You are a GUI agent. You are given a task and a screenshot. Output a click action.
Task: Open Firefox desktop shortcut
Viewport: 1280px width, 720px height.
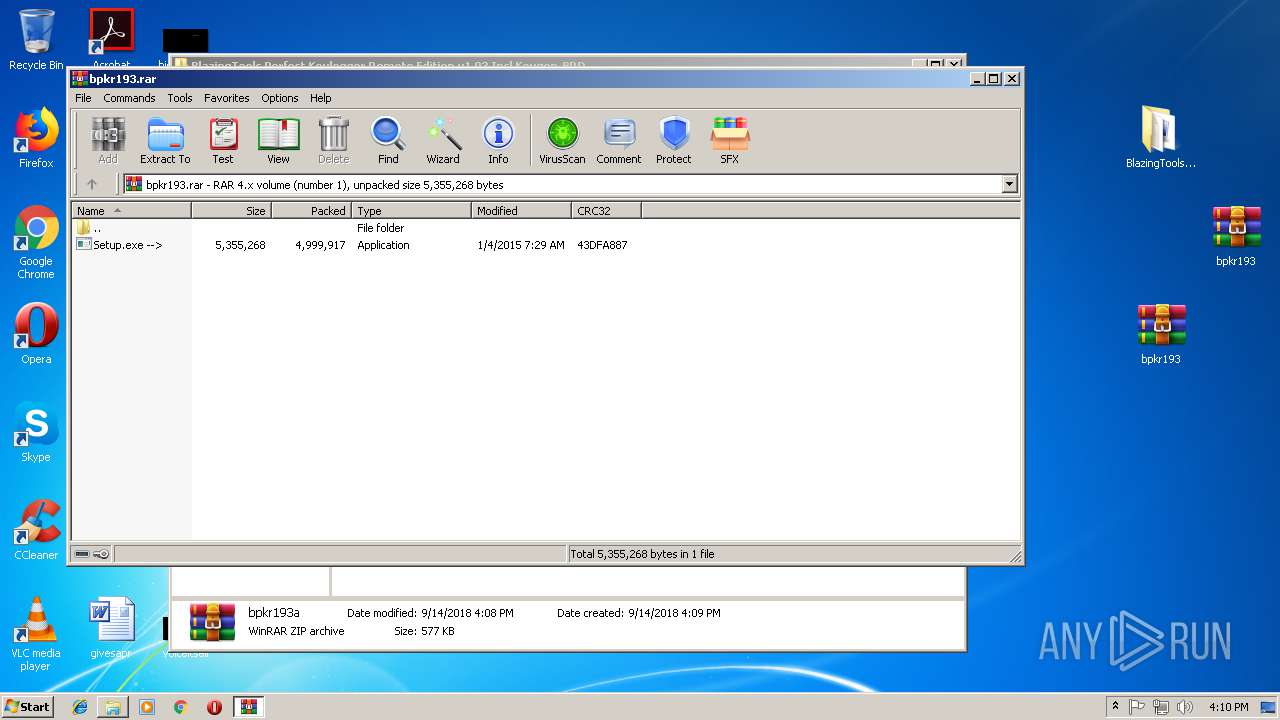pos(36,138)
